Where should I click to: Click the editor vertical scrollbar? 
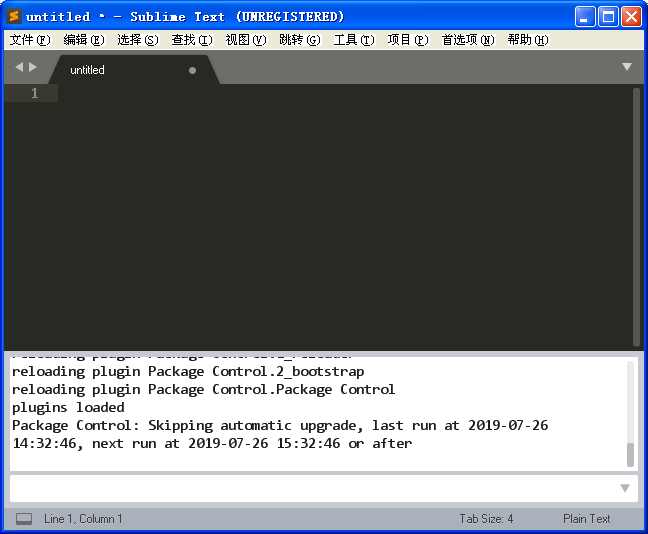(636, 217)
